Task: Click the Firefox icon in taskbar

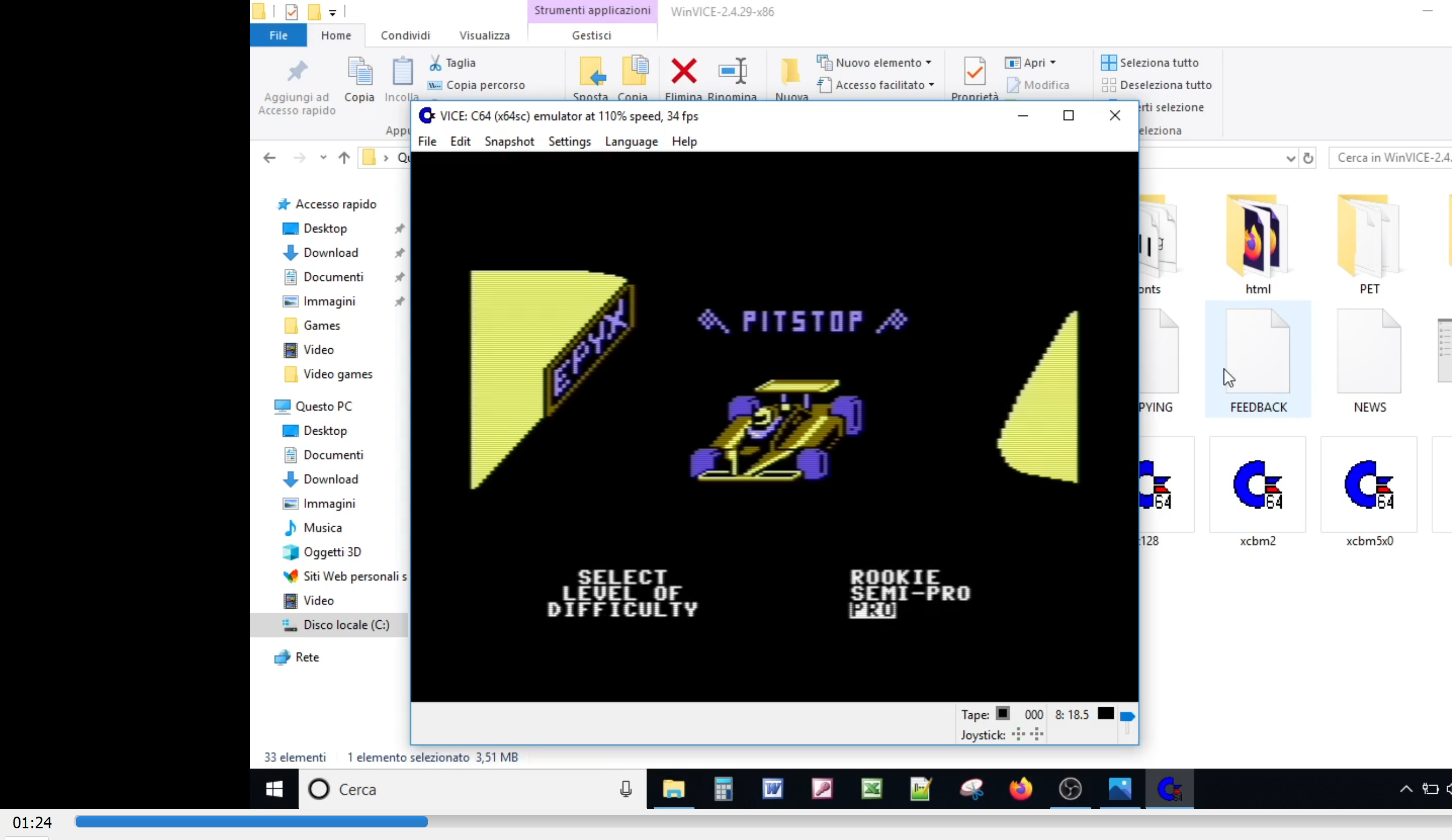Action: click(x=1020, y=789)
